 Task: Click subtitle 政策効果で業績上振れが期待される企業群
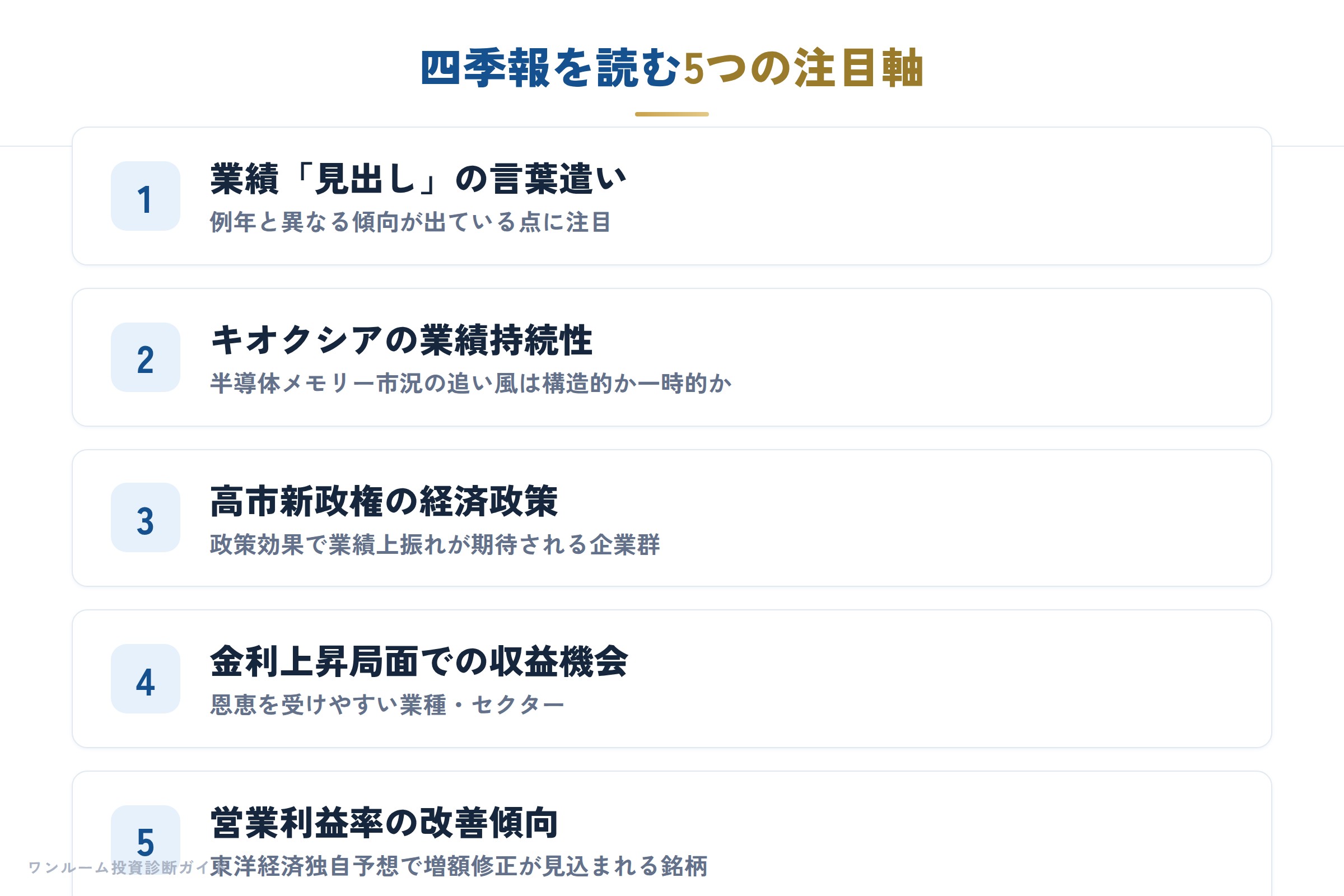(435, 544)
